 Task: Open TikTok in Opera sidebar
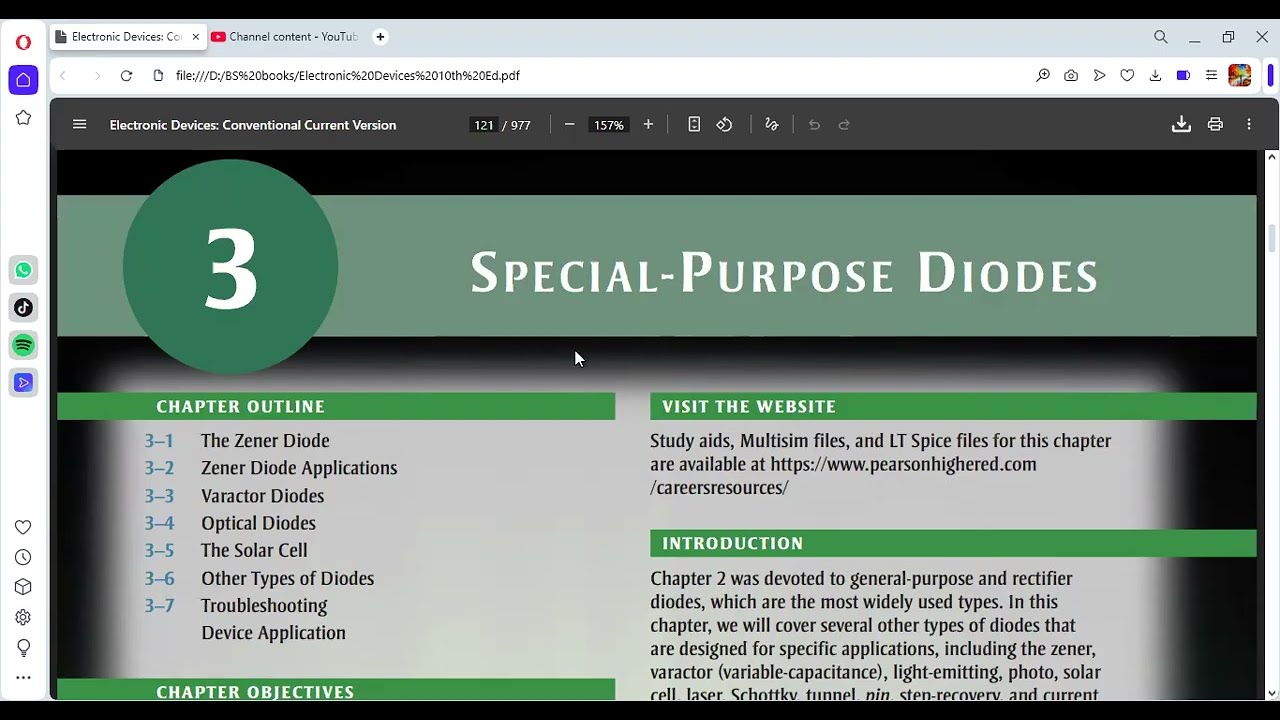coord(24,308)
